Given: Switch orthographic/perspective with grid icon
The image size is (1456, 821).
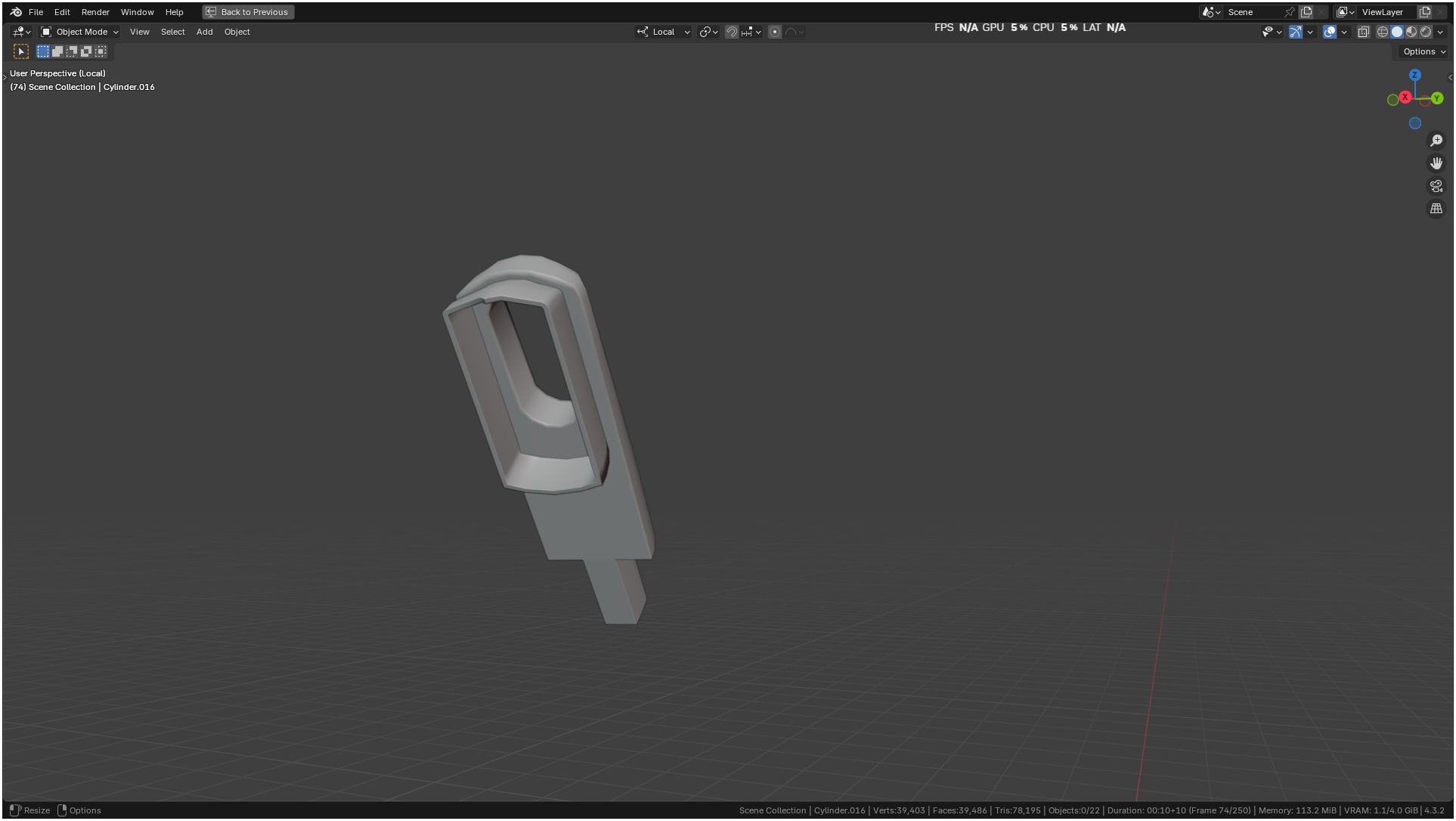Looking at the screenshot, I should (x=1436, y=209).
